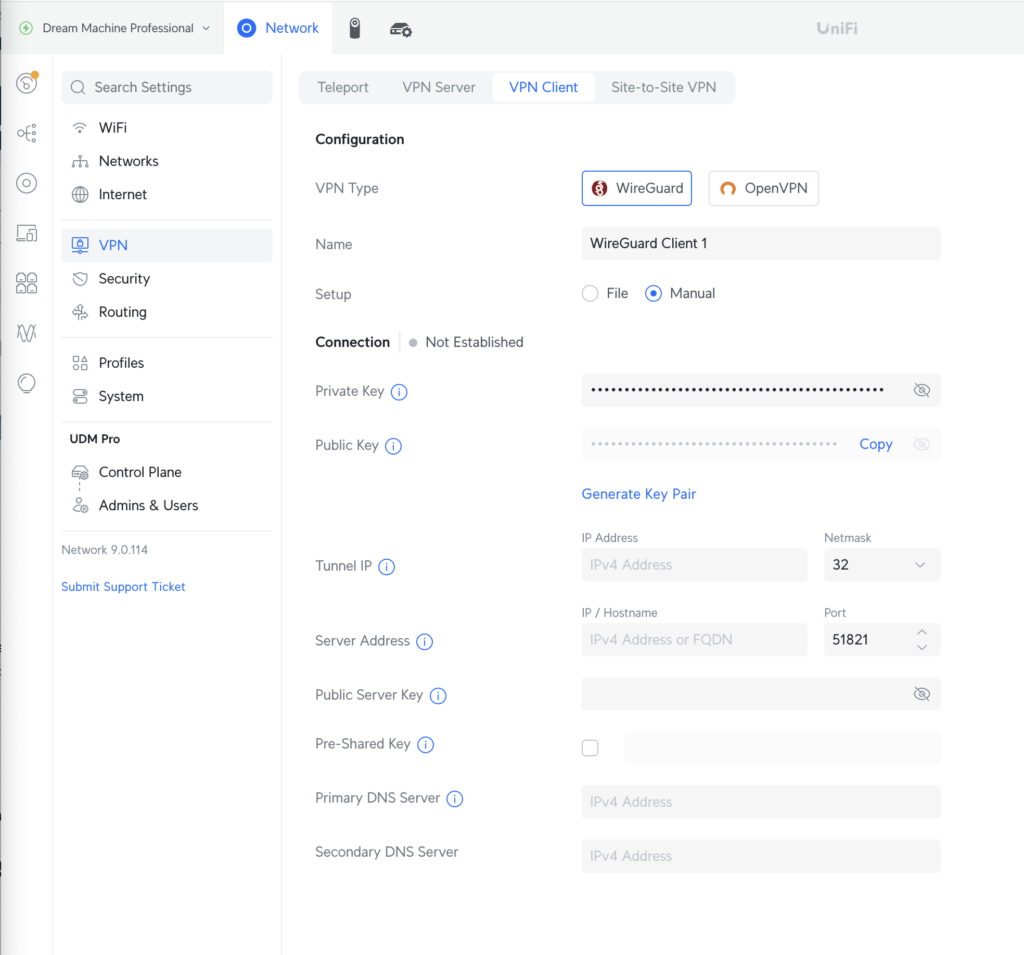Open console settings gear icon in the top bar

pyautogui.click(x=401, y=28)
